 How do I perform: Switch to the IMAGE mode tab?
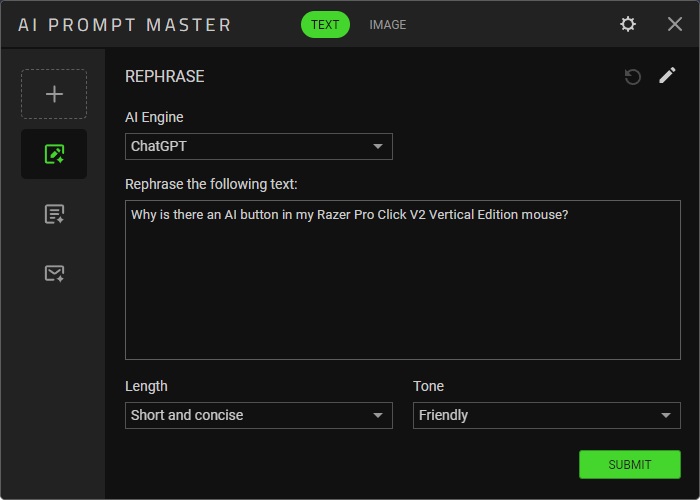(x=387, y=24)
